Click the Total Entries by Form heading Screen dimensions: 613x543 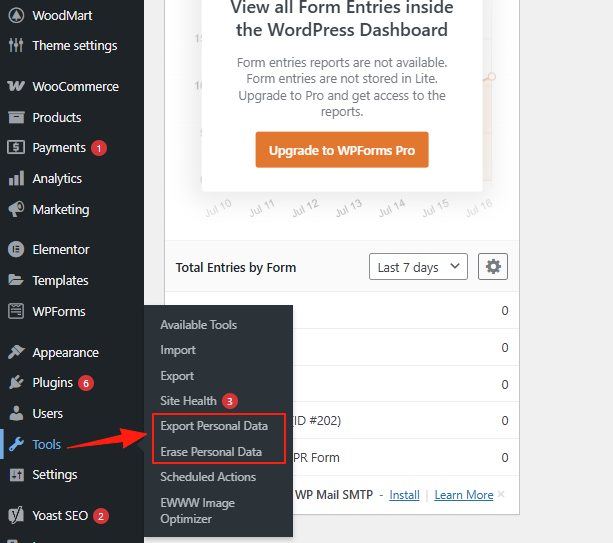point(236,267)
